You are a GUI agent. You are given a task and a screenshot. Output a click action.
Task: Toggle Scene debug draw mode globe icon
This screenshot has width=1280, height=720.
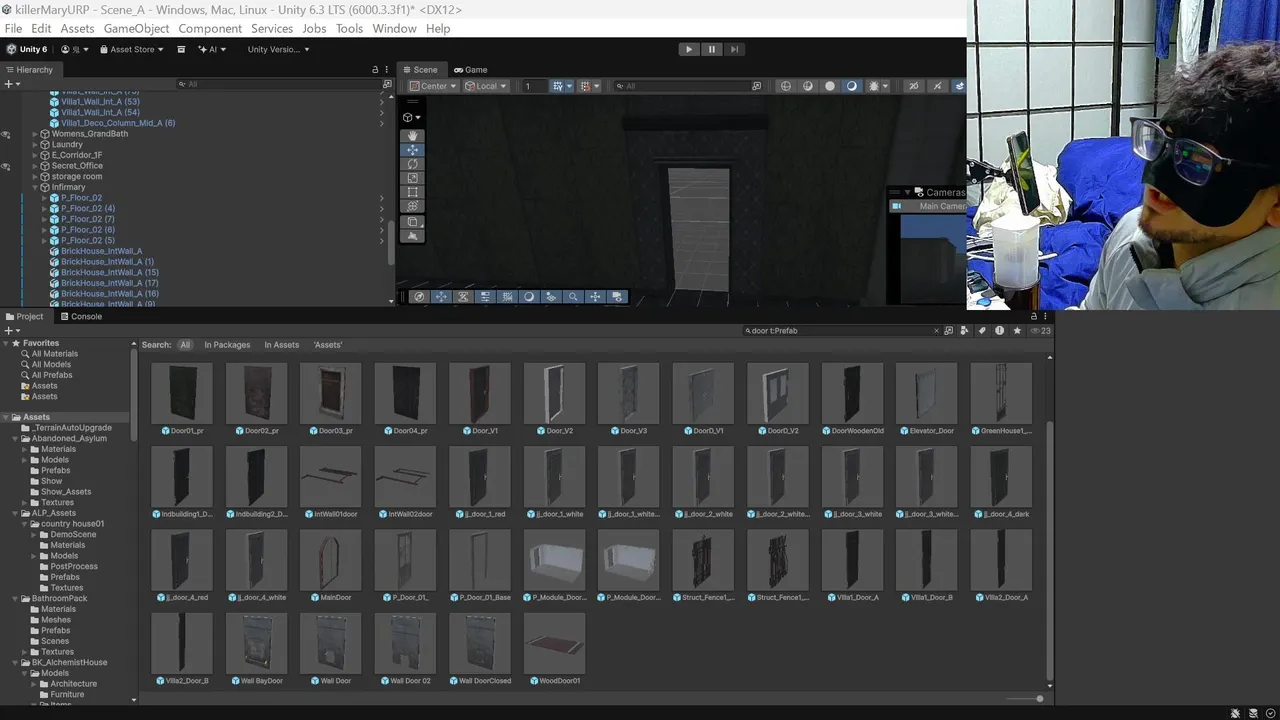pyautogui.click(x=786, y=86)
